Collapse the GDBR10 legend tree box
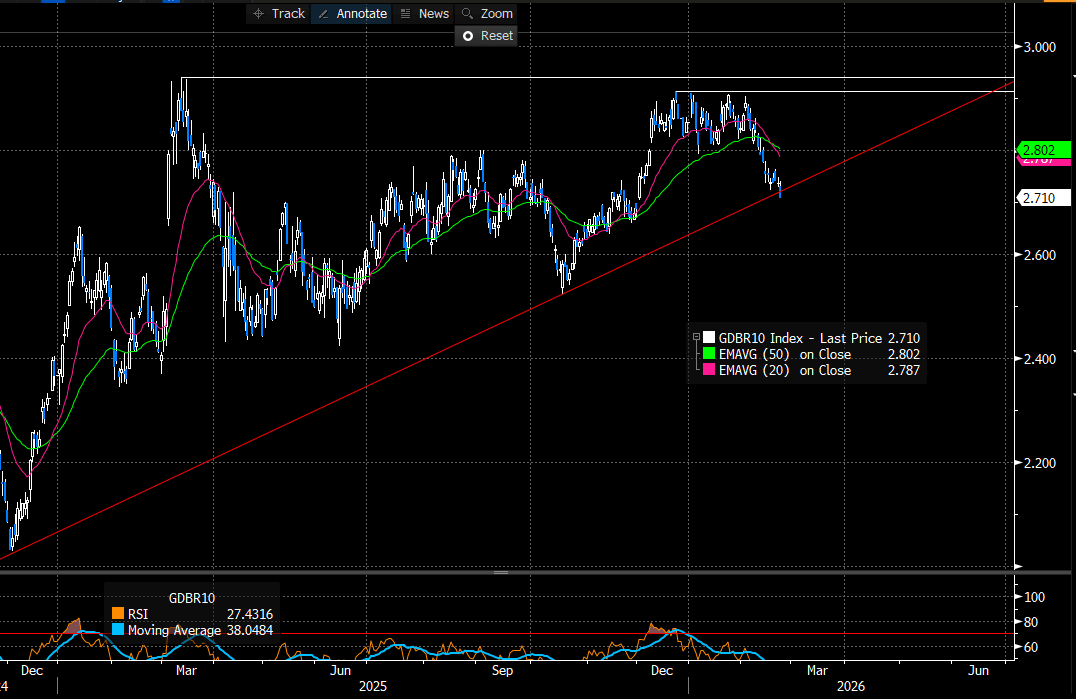 (697, 338)
